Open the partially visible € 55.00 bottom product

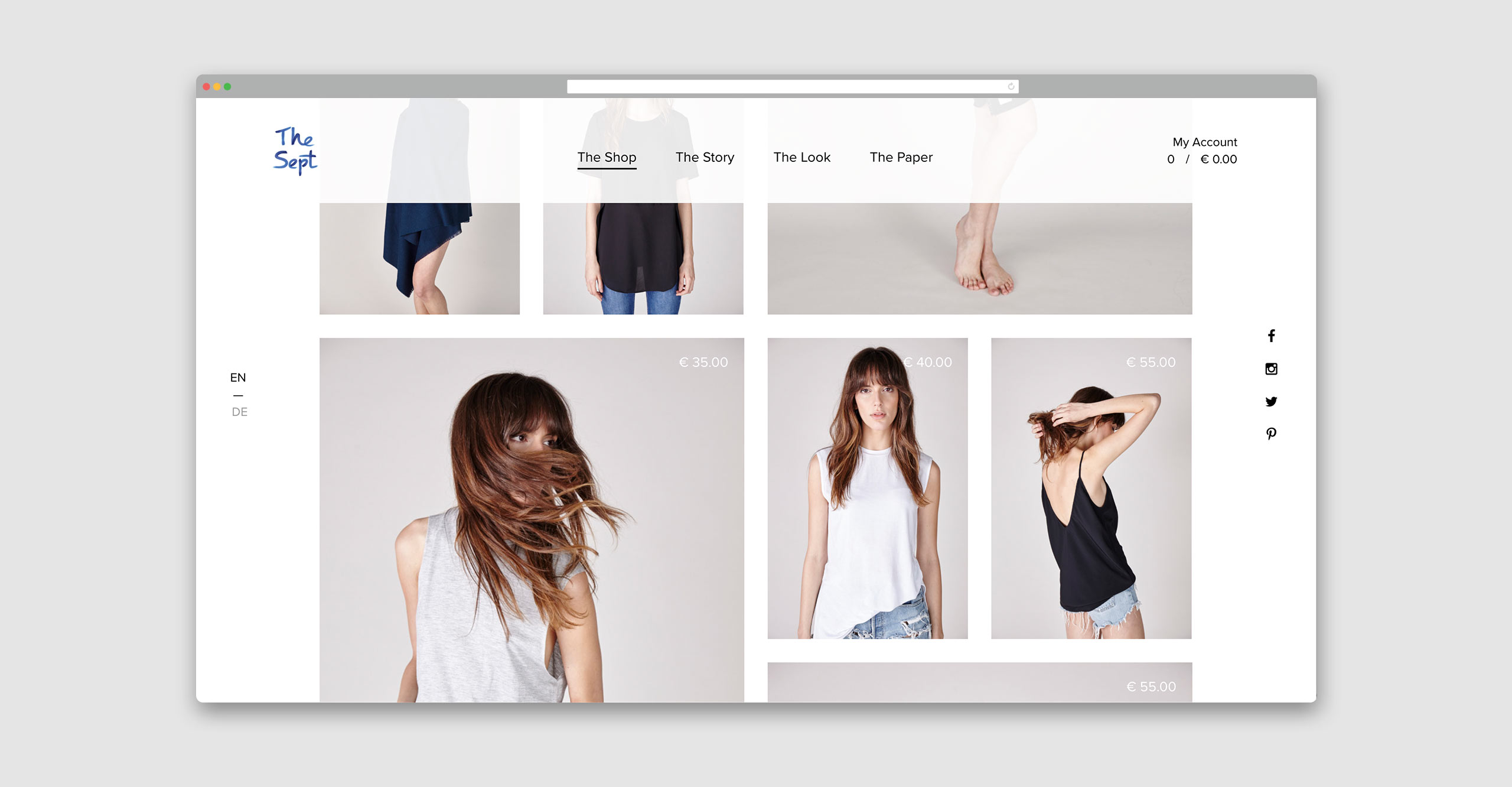coord(979,682)
